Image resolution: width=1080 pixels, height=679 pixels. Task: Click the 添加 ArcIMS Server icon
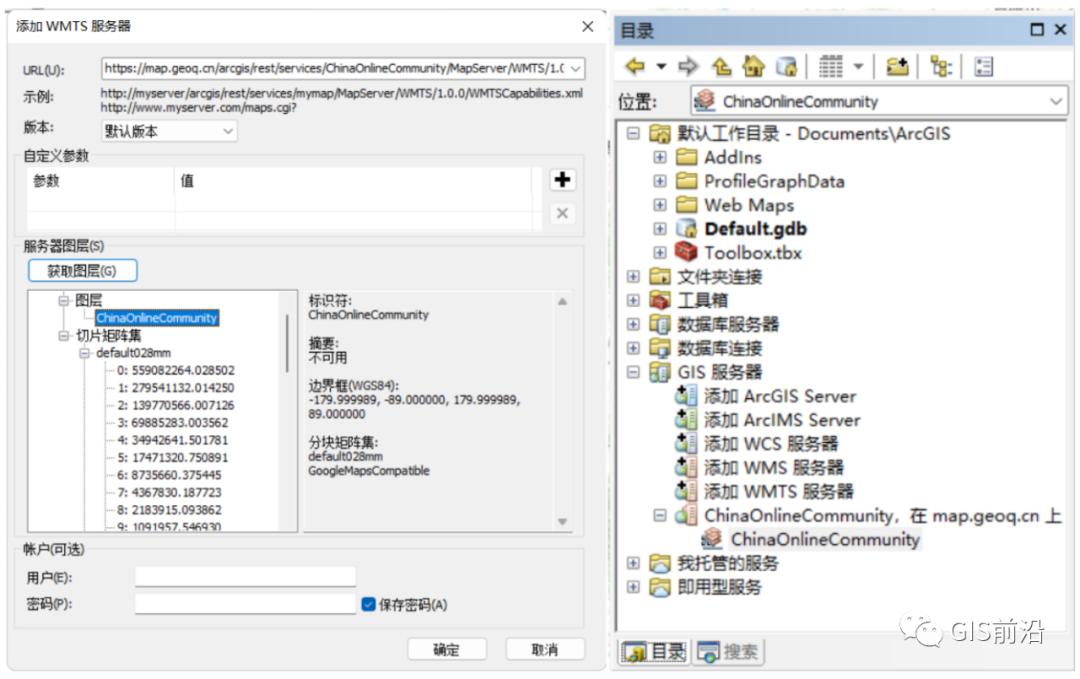[685, 420]
